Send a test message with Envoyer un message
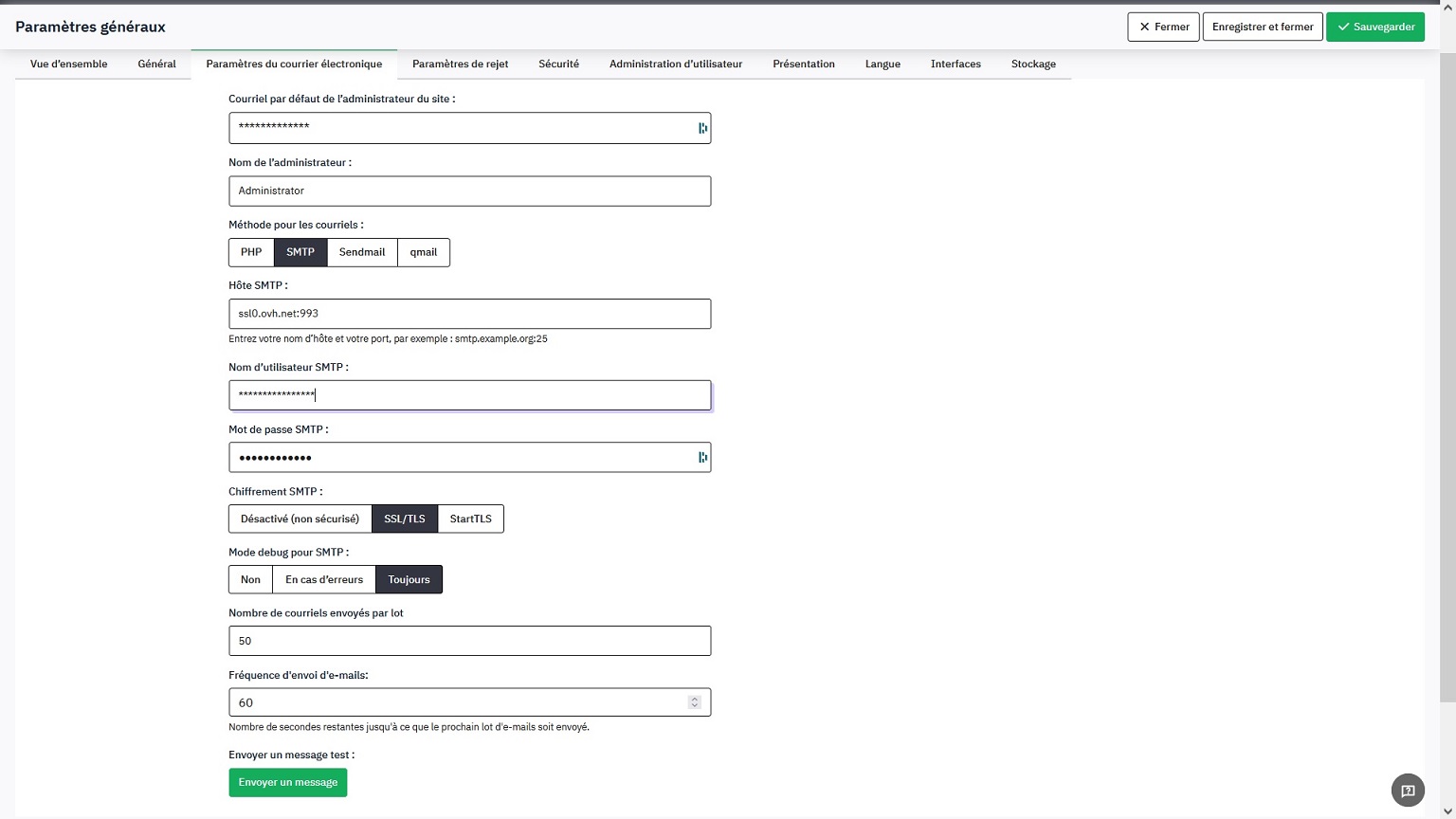 point(287,782)
